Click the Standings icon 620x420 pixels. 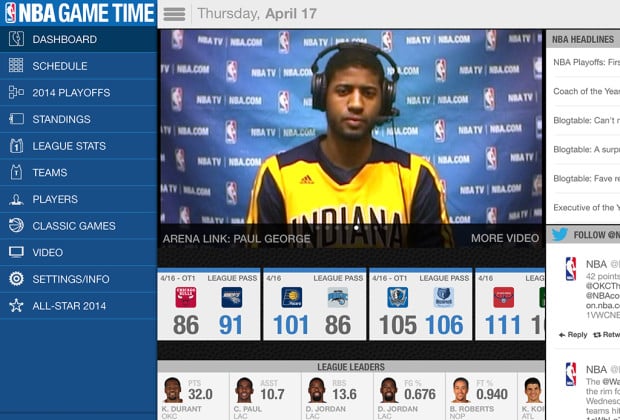[16, 119]
